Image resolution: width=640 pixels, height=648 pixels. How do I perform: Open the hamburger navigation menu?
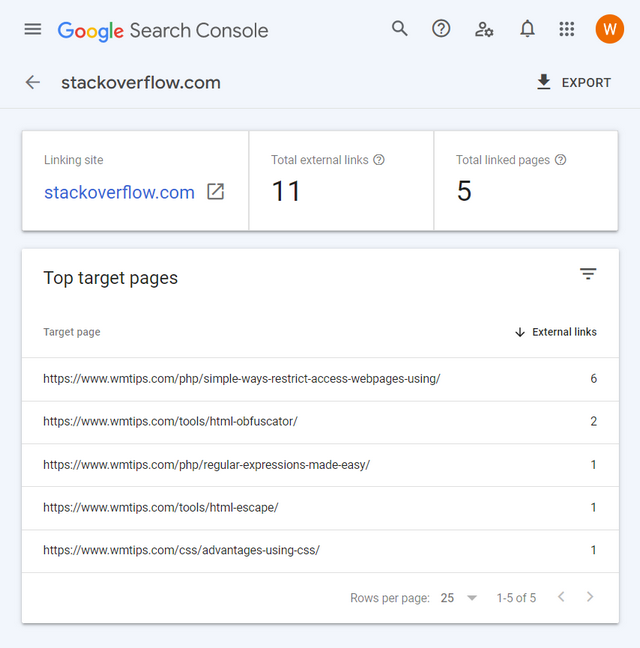click(33, 29)
